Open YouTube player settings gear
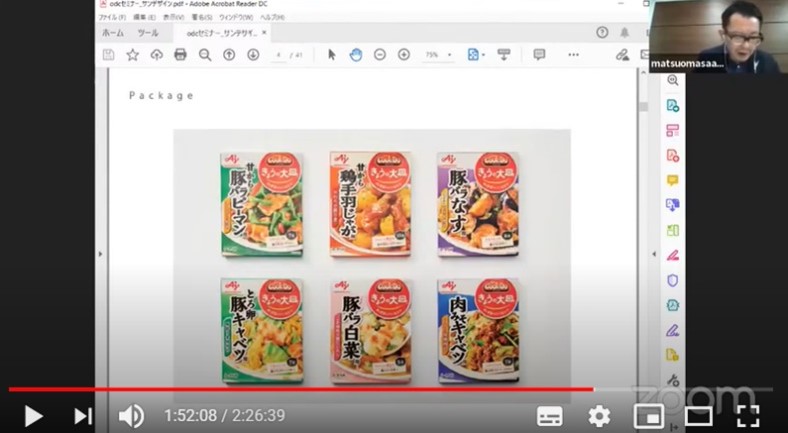This screenshot has height=433, width=788. (600, 416)
